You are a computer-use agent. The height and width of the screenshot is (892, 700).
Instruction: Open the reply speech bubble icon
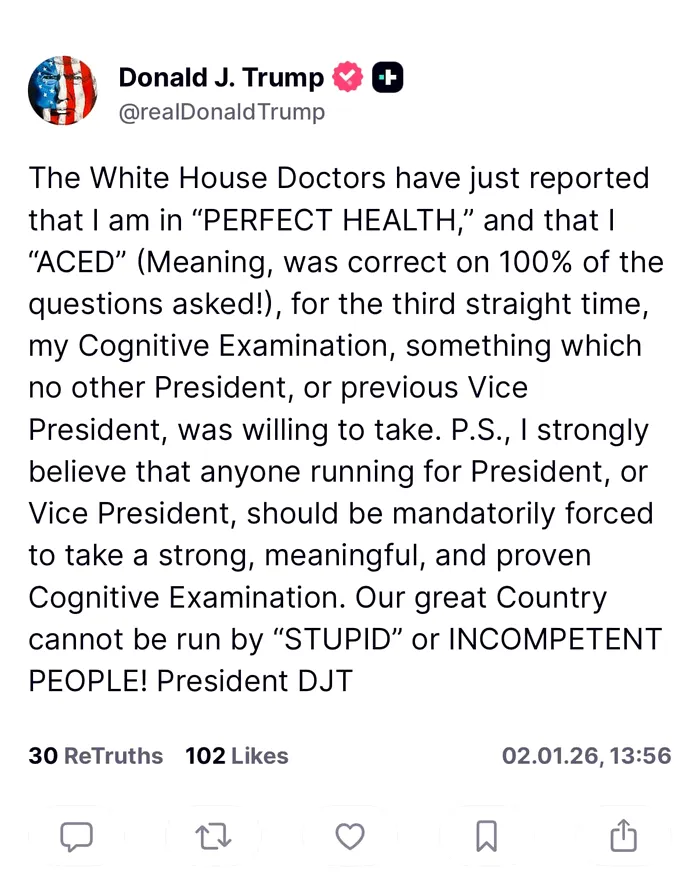pyautogui.click(x=76, y=836)
